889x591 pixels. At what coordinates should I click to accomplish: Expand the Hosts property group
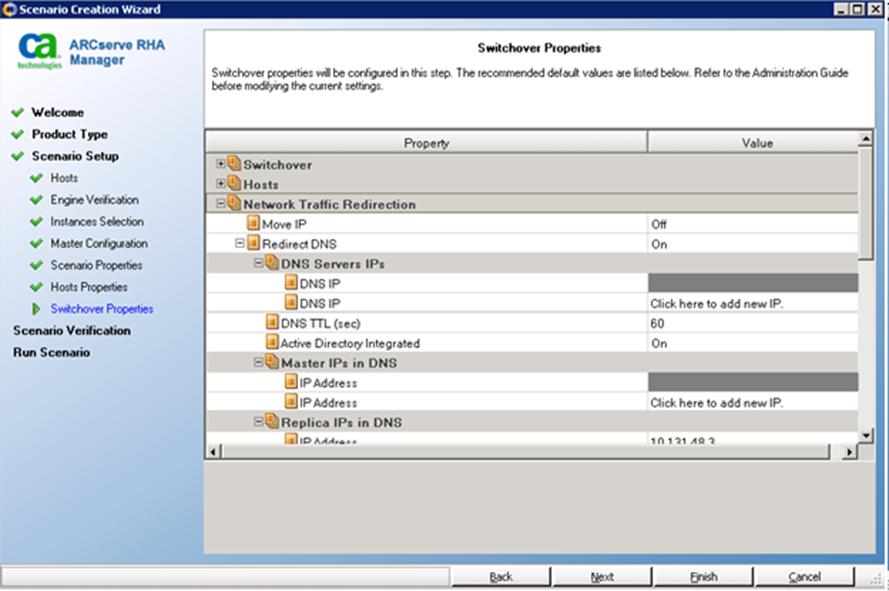pos(221,184)
